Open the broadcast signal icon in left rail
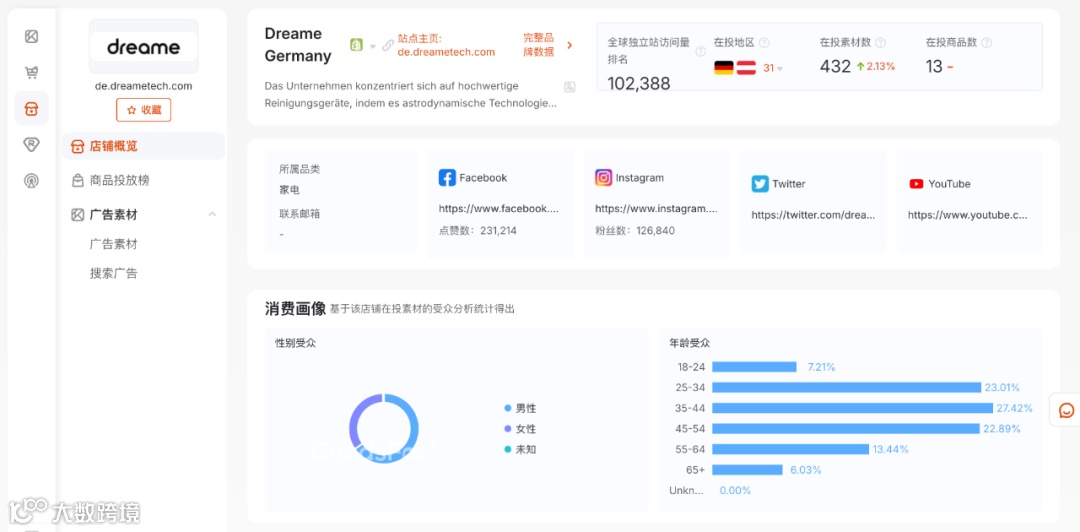The image size is (1080, 532). tap(31, 181)
